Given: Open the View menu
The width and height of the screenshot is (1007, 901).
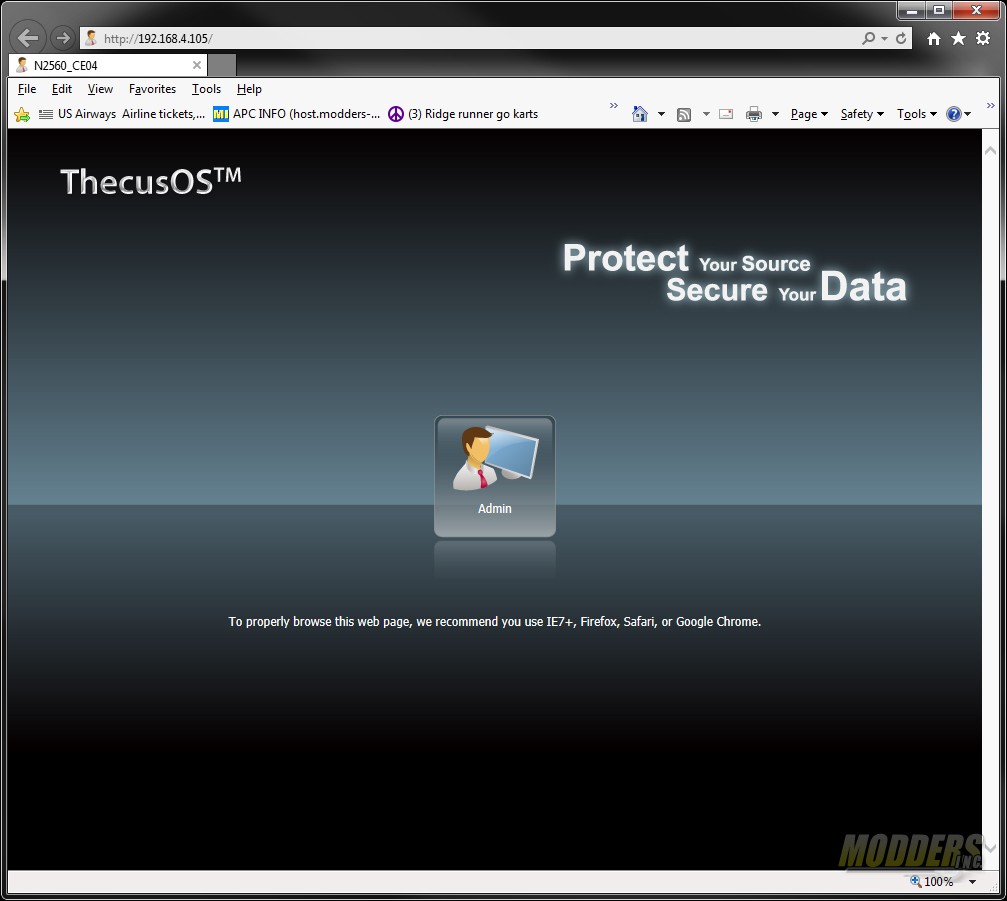Looking at the screenshot, I should (100, 89).
